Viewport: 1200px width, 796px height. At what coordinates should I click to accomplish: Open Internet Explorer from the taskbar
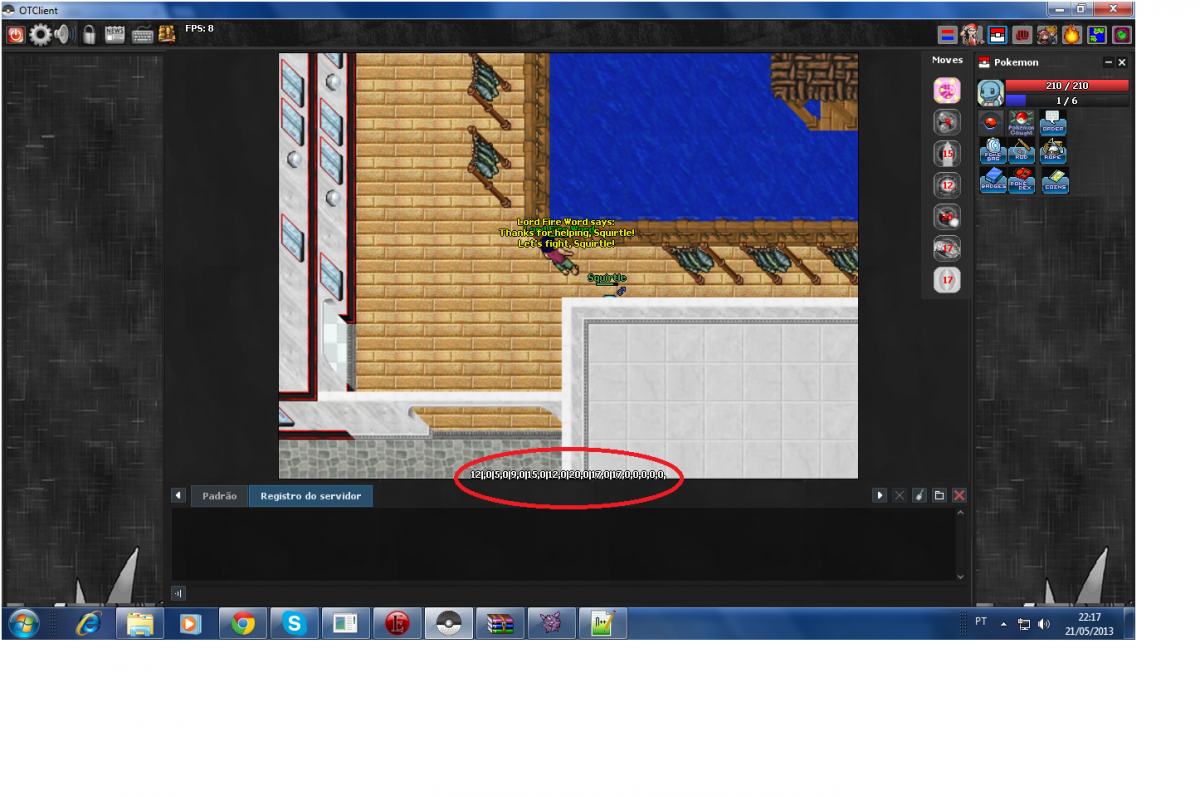click(x=90, y=623)
